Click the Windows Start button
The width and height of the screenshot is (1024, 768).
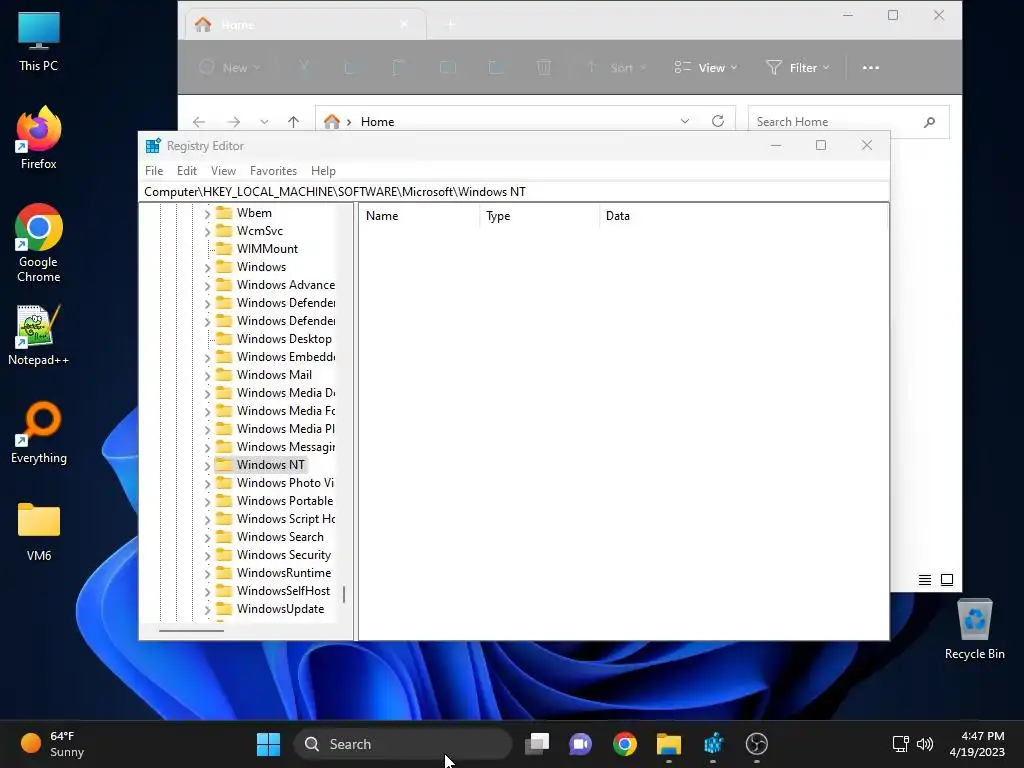pos(268,744)
